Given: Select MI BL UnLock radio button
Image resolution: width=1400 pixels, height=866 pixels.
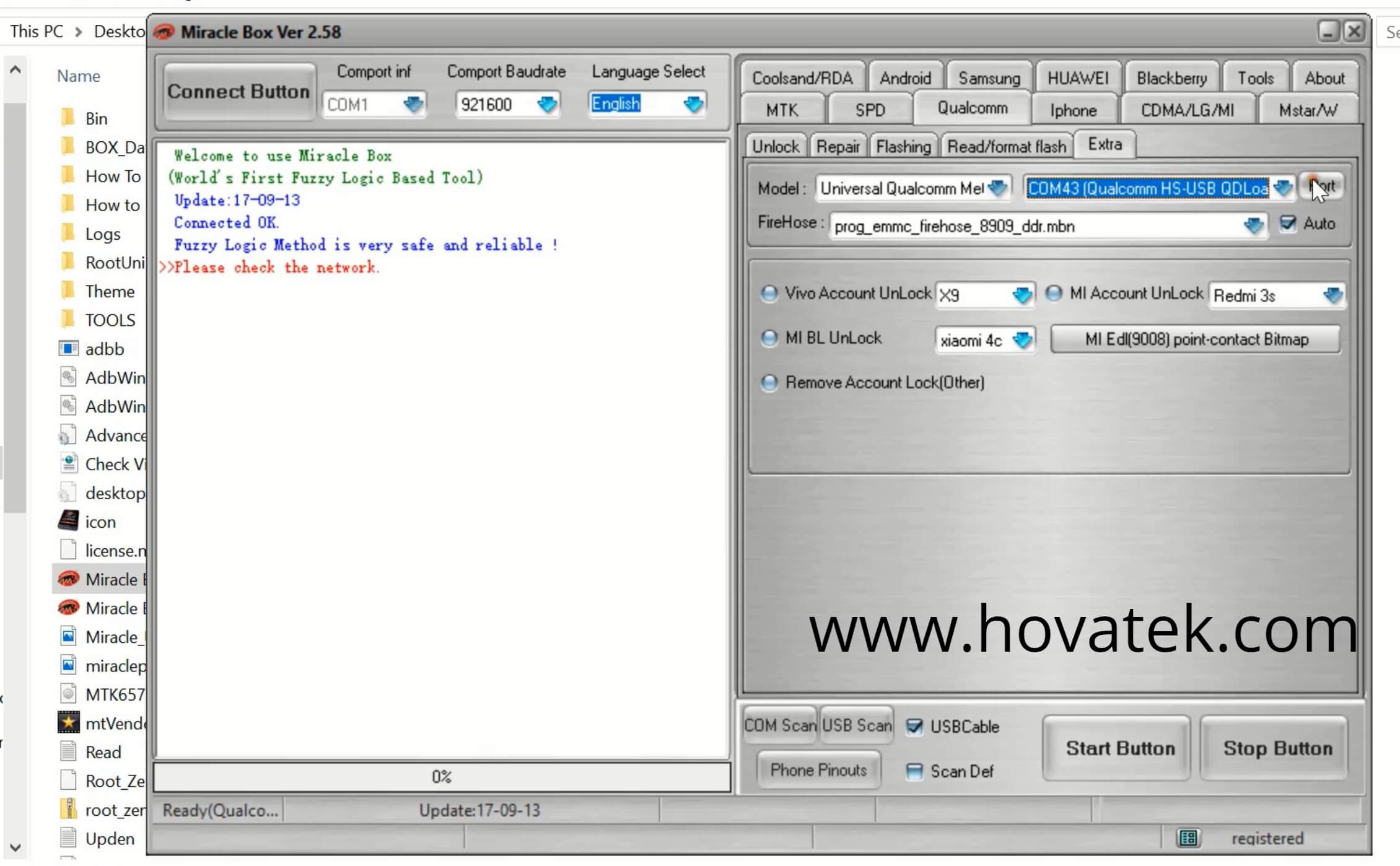Looking at the screenshot, I should coord(769,338).
